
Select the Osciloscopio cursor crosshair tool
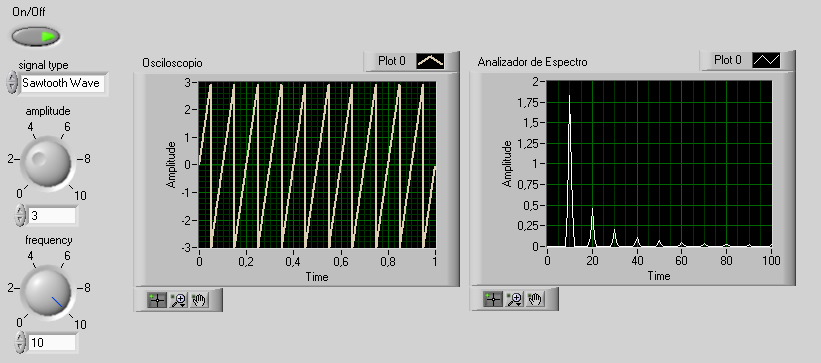157,300
